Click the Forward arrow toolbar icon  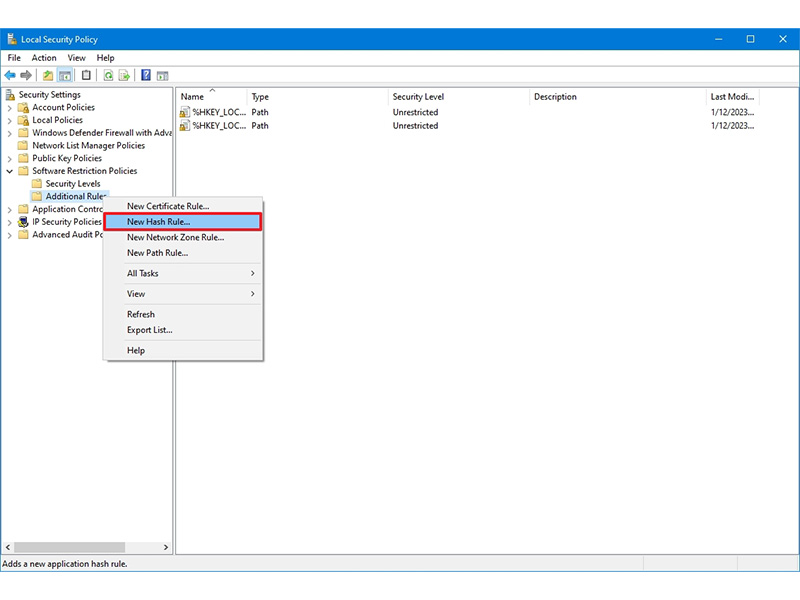[26, 76]
